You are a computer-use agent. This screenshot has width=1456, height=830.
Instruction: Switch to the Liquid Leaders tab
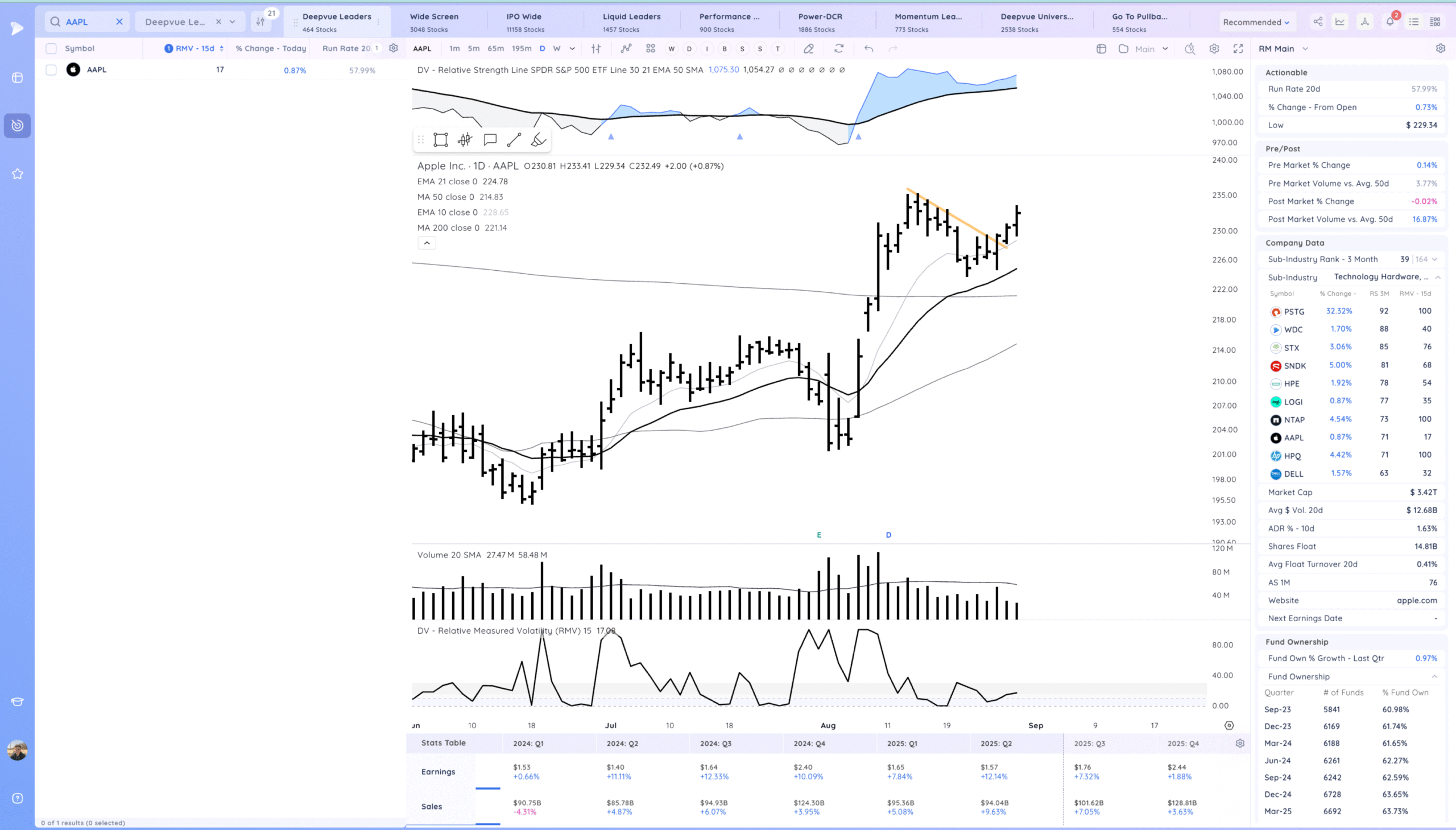click(631, 22)
